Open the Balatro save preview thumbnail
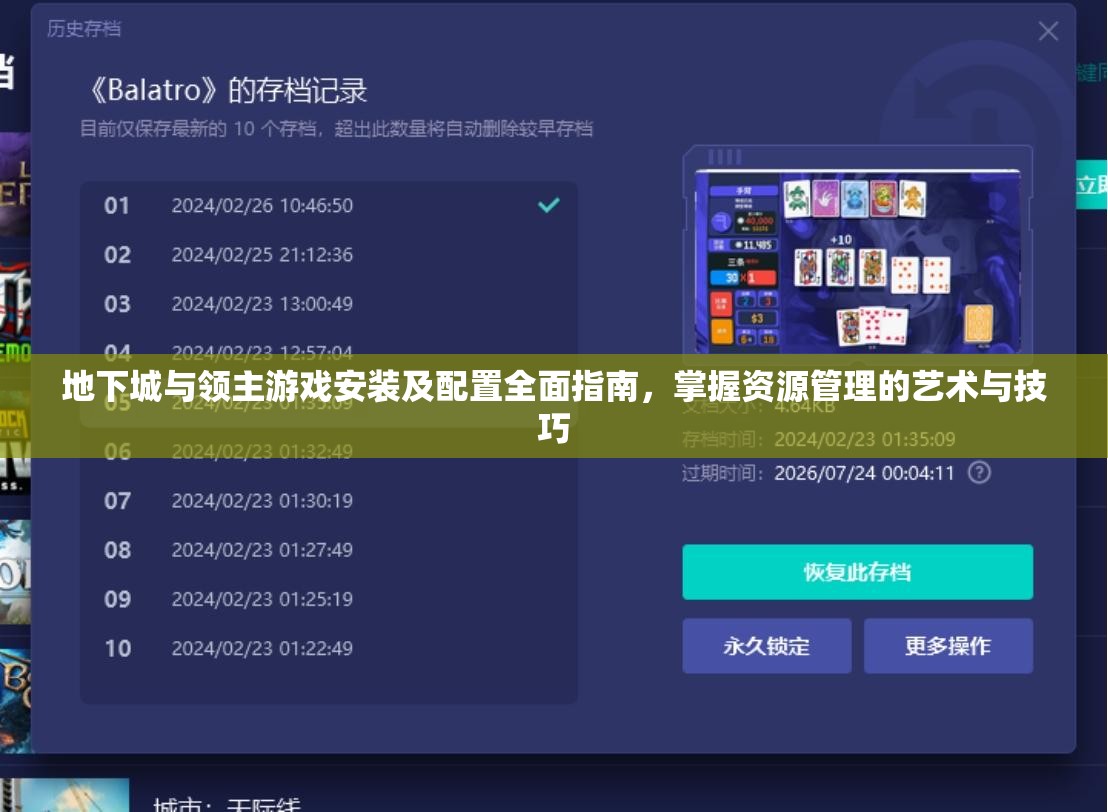Viewport: 1108px width, 812px height. coord(857,260)
